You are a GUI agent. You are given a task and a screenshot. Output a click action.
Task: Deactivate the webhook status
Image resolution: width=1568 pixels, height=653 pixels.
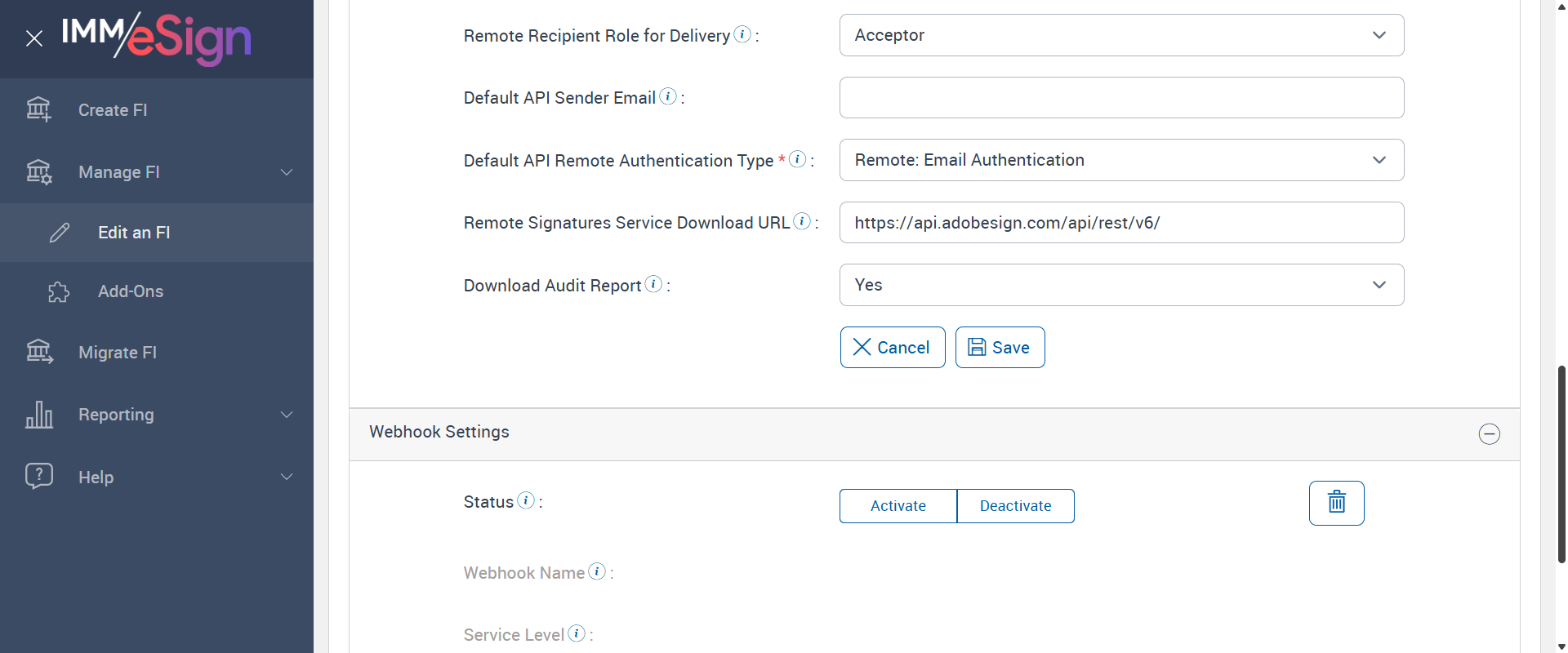point(1015,506)
